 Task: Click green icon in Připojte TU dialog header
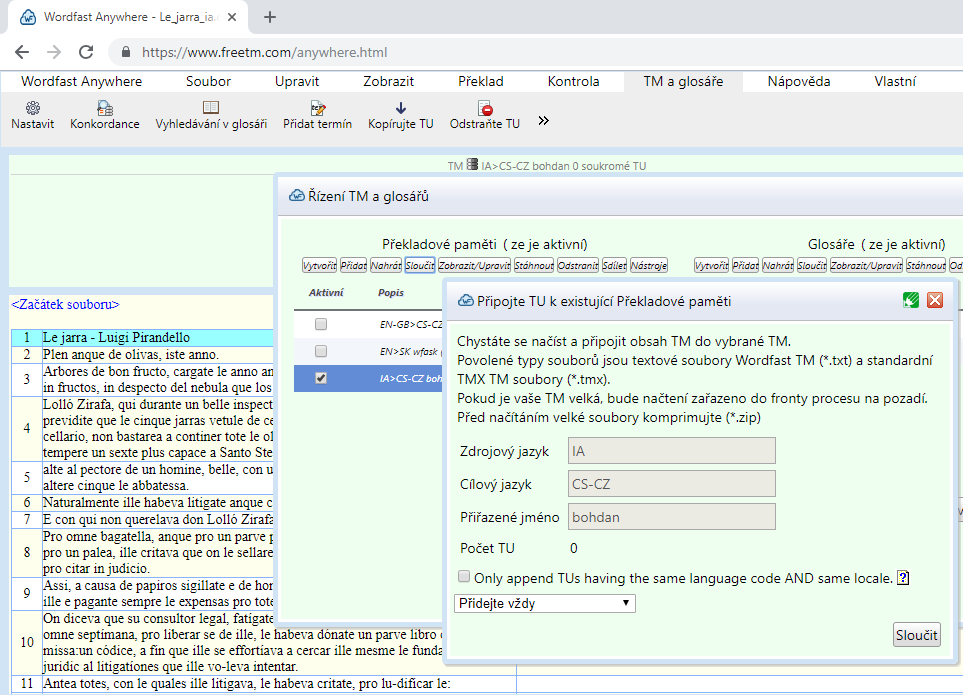click(910, 300)
